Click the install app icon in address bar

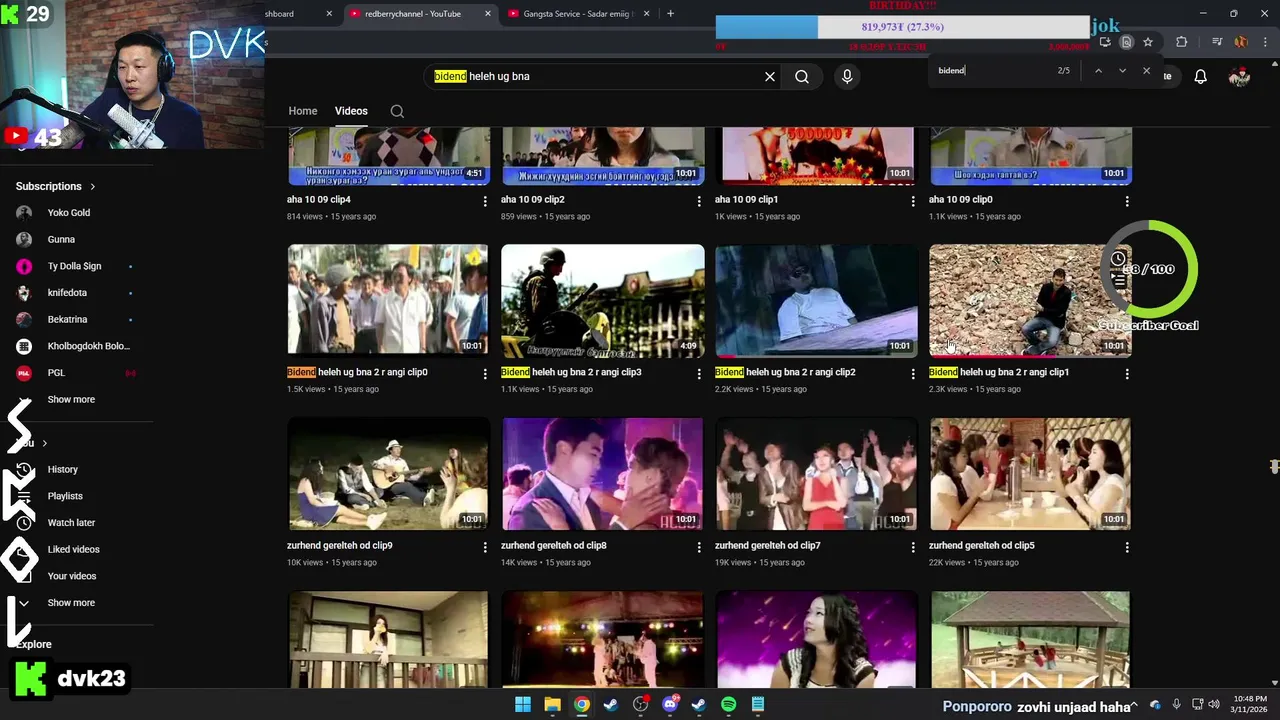coord(1105,42)
